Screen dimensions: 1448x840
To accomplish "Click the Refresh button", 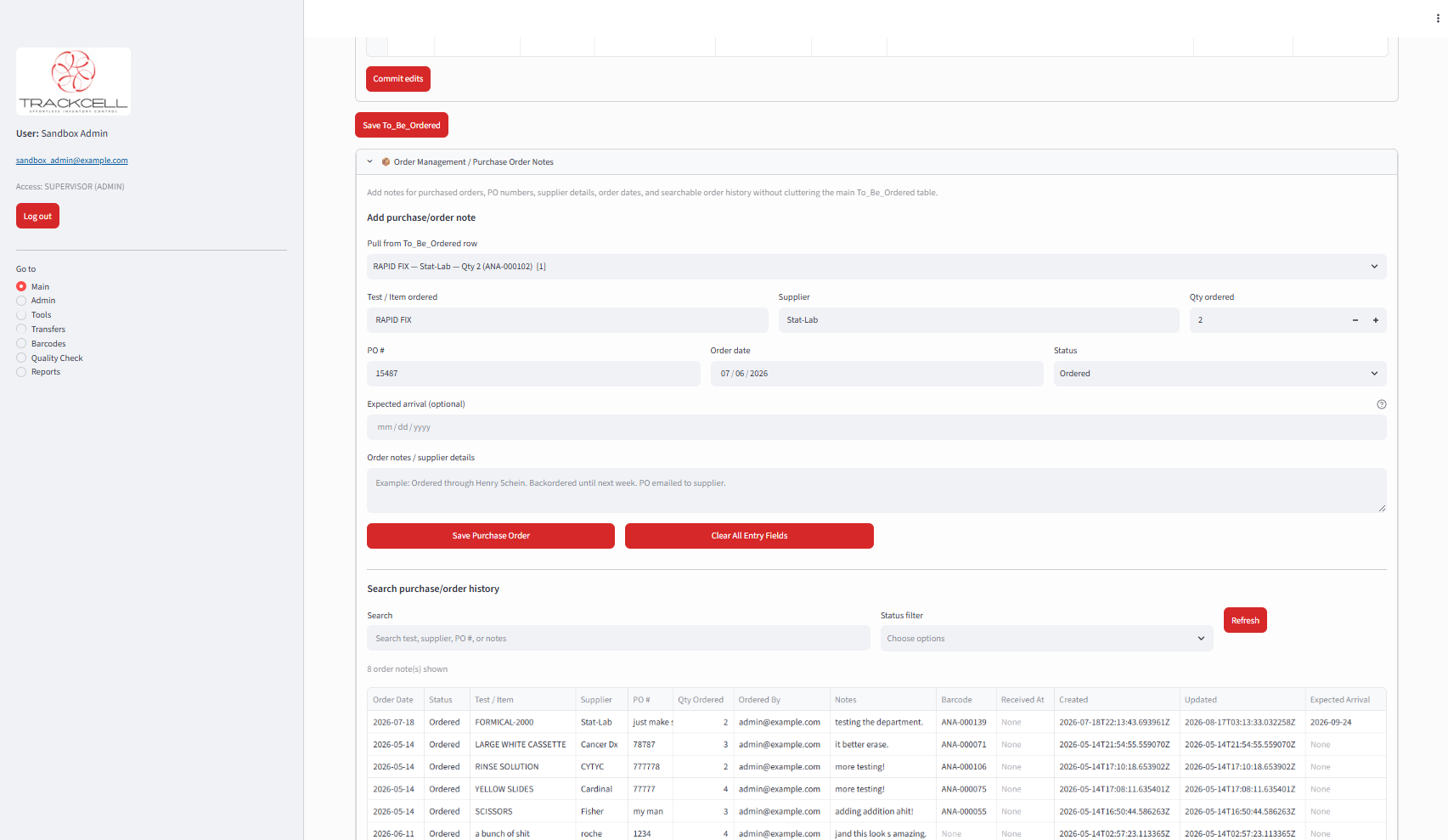I will tap(1245, 620).
